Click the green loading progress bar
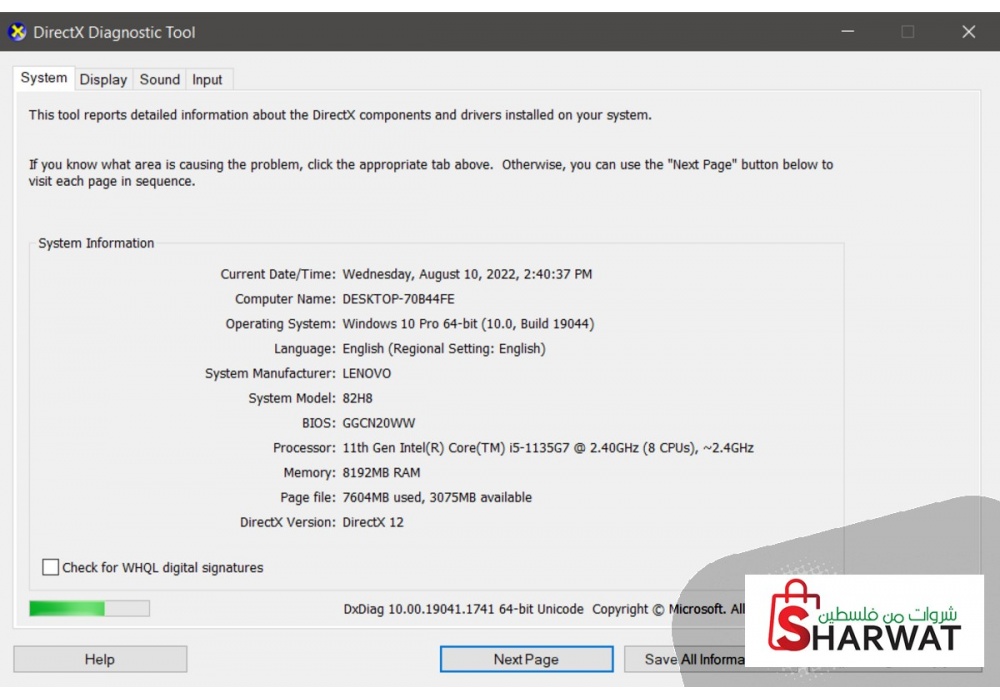The height and width of the screenshot is (700, 1000). click(x=88, y=608)
